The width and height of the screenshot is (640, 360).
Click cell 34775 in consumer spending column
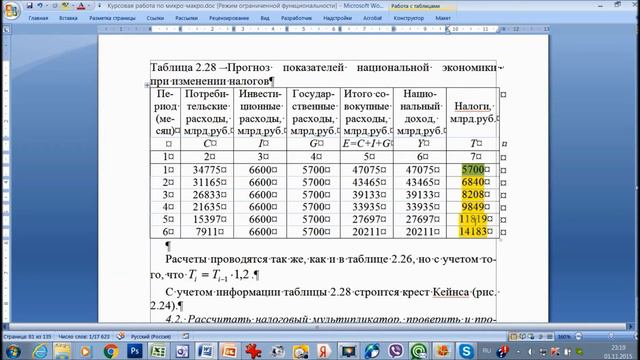pyautogui.click(x=207, y=169)
